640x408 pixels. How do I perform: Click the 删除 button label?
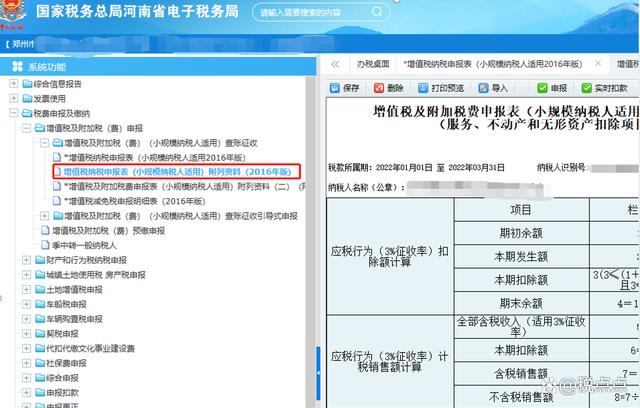(x=395, y=88)
